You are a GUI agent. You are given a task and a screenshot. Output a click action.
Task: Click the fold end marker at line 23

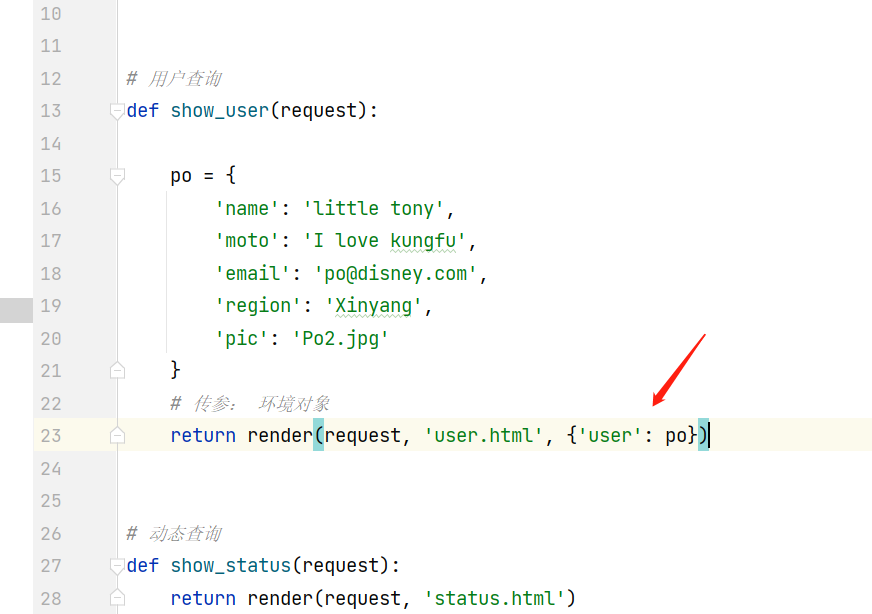pos(117,435)
